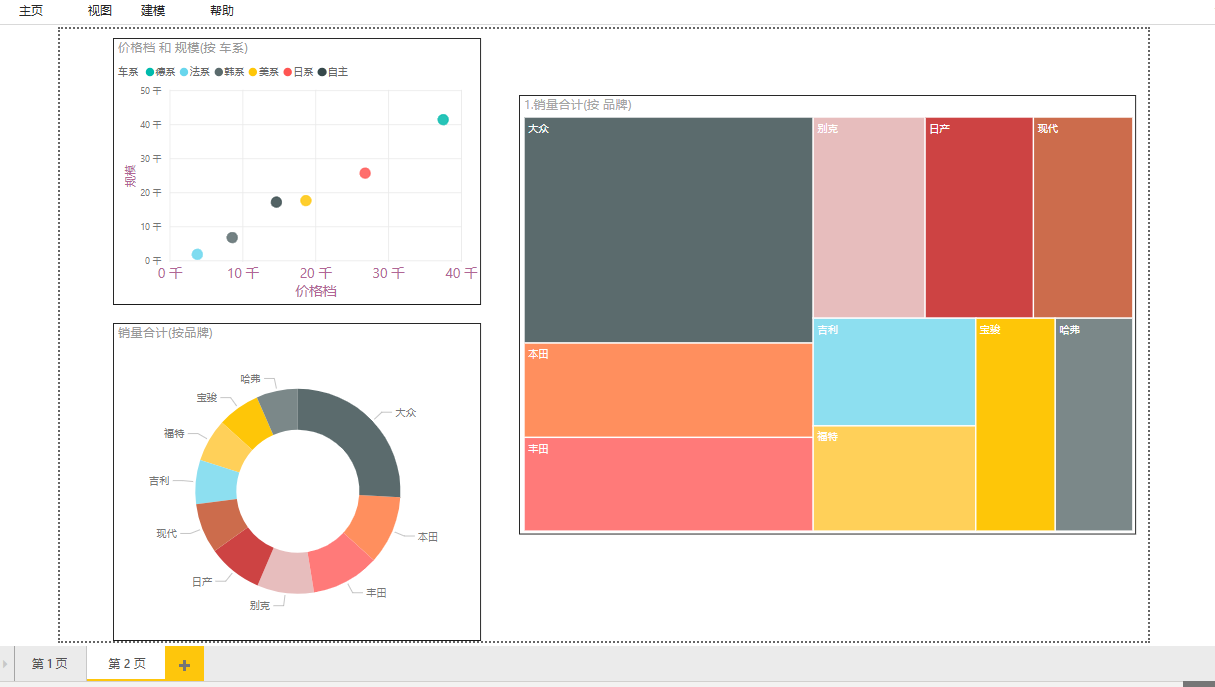Switch to the 第 1 页 tab
The image size is (1215, 687).
point(50,664)
